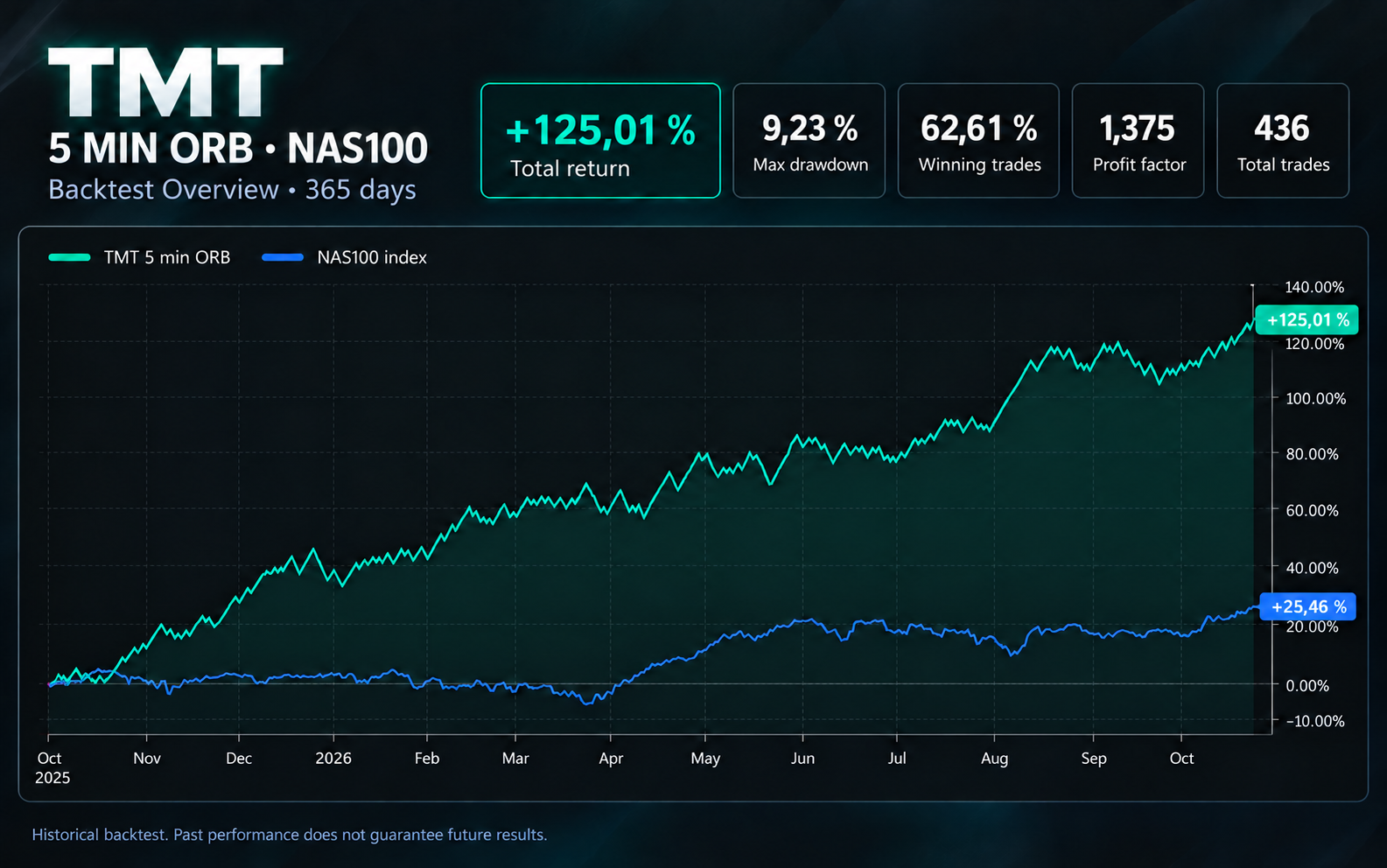Click the 40.00% y-axis label
This screenshot has width=1387, height=868.
pos(1312,568)
